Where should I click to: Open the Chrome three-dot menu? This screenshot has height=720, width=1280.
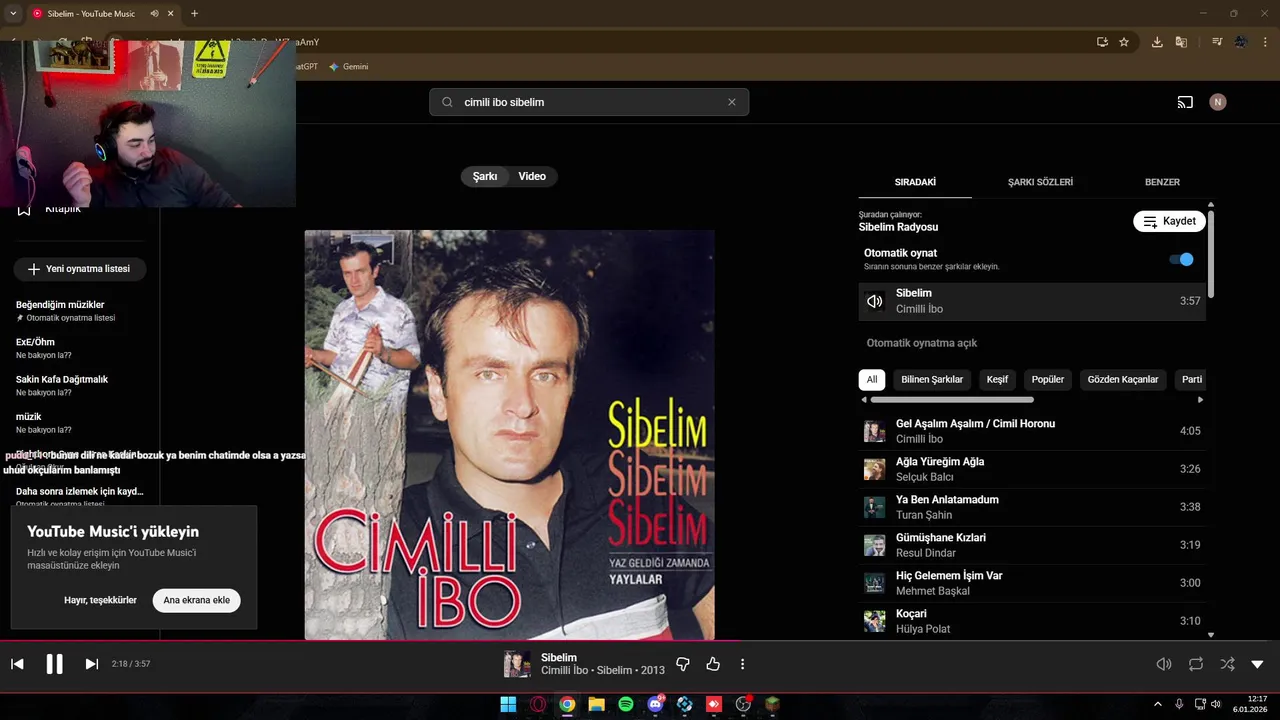pos(1265,42)
